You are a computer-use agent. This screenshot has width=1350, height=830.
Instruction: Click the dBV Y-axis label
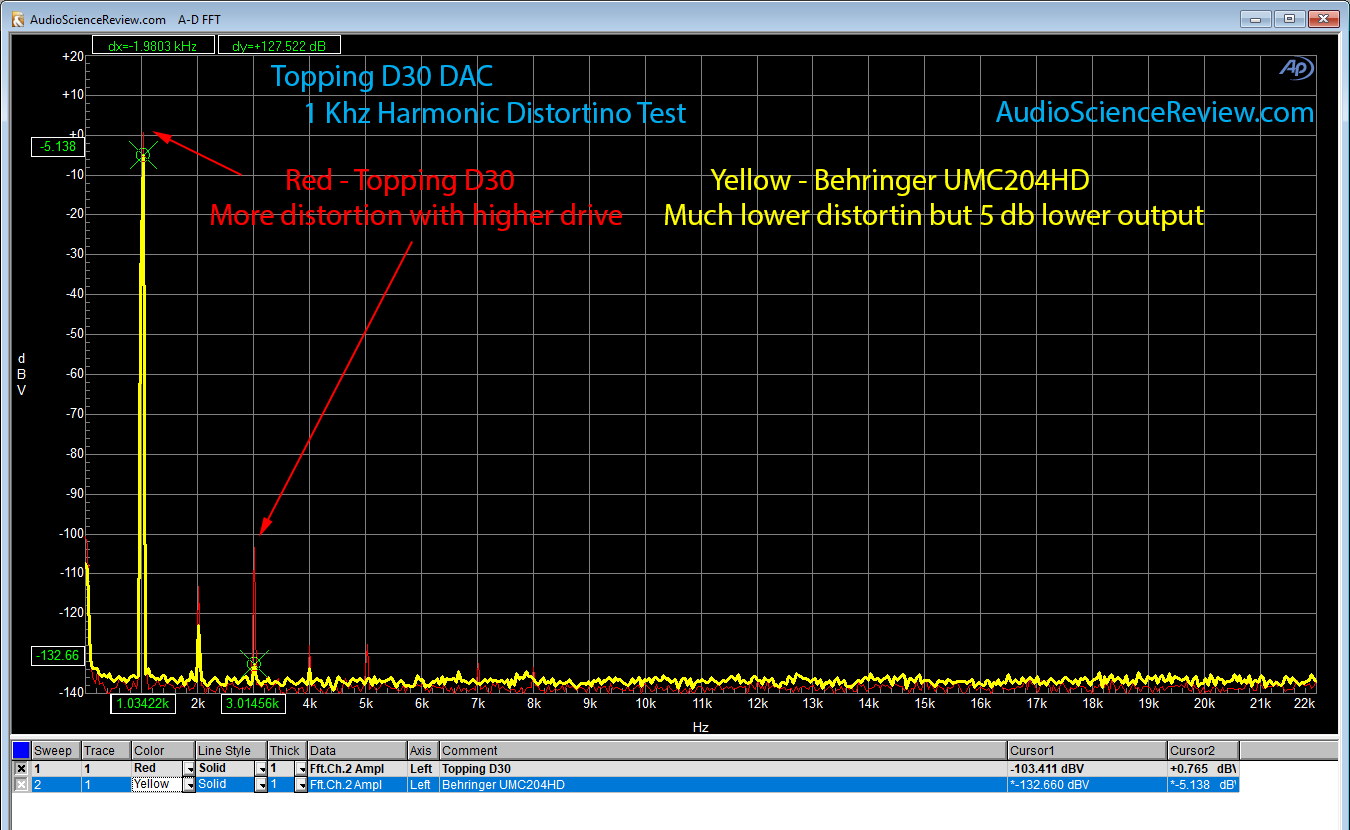21,373
